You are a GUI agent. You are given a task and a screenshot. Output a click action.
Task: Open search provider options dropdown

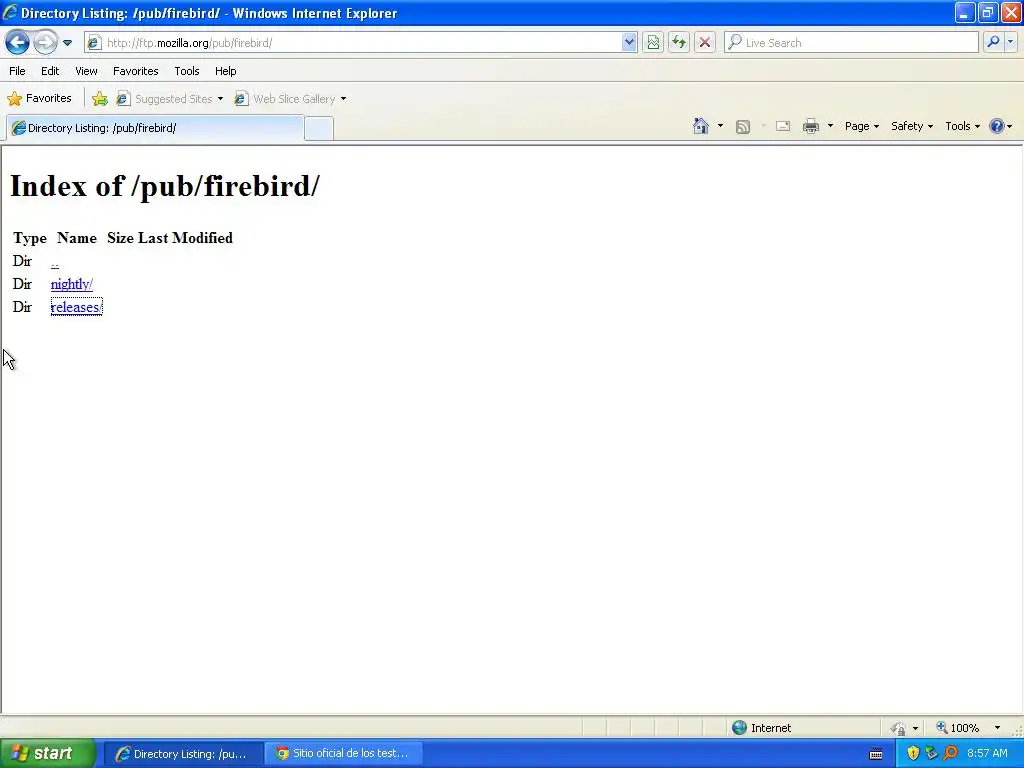(x=1010, y=43)
